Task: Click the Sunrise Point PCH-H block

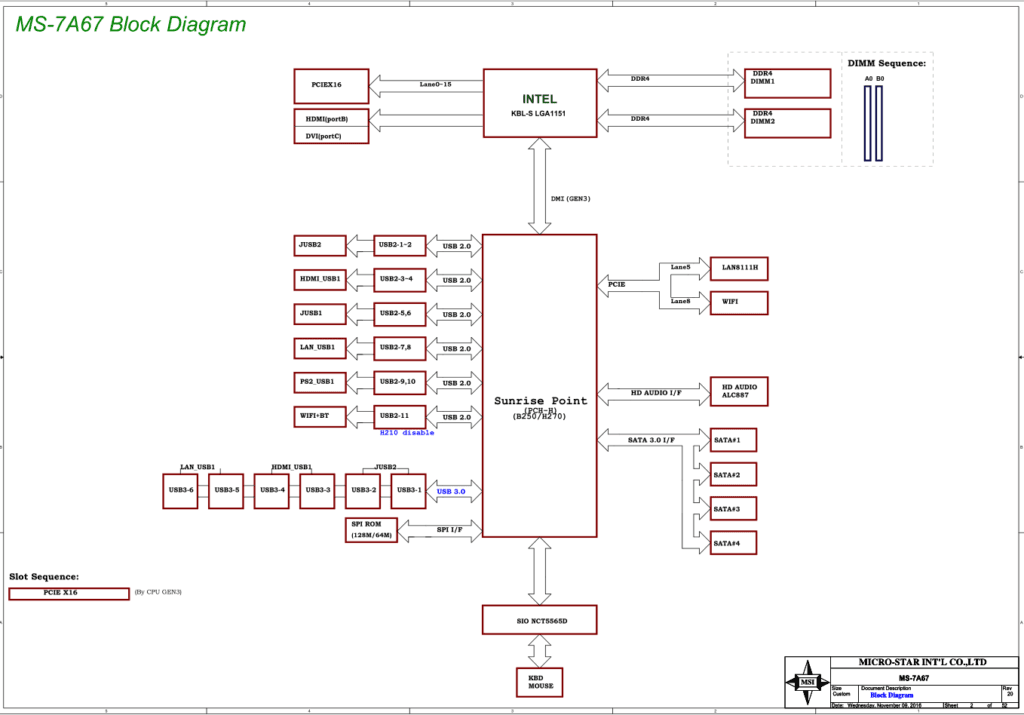Action: click(x=540, y=385)
